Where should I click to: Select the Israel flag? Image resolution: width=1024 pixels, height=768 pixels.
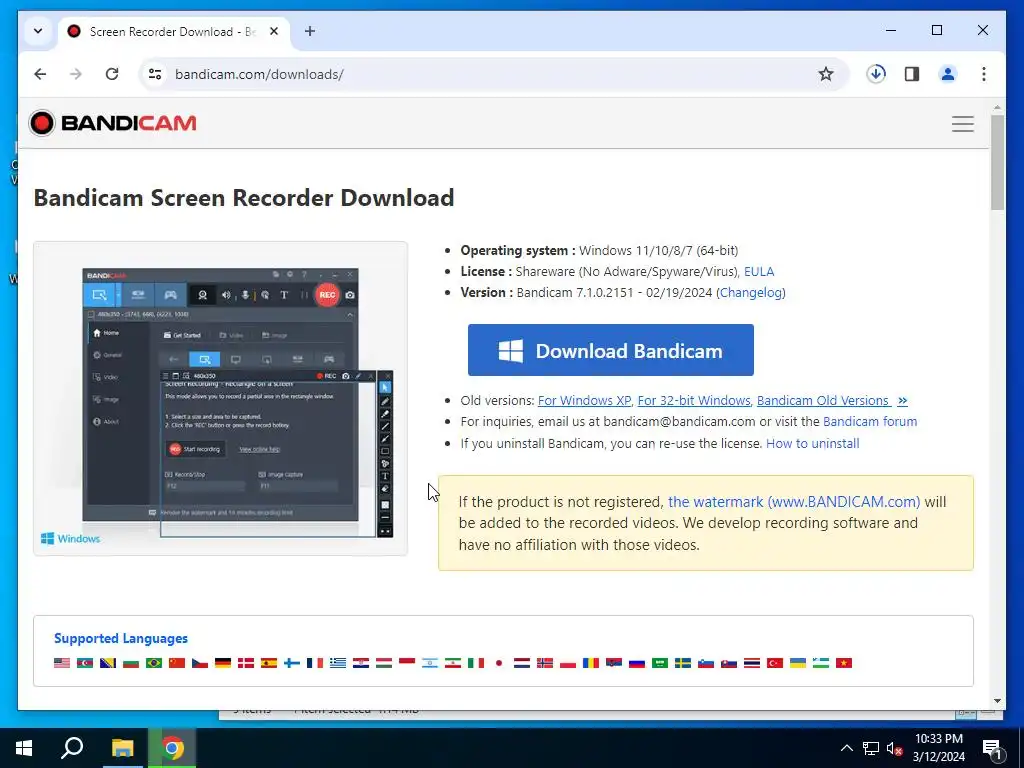coord(430,663)
